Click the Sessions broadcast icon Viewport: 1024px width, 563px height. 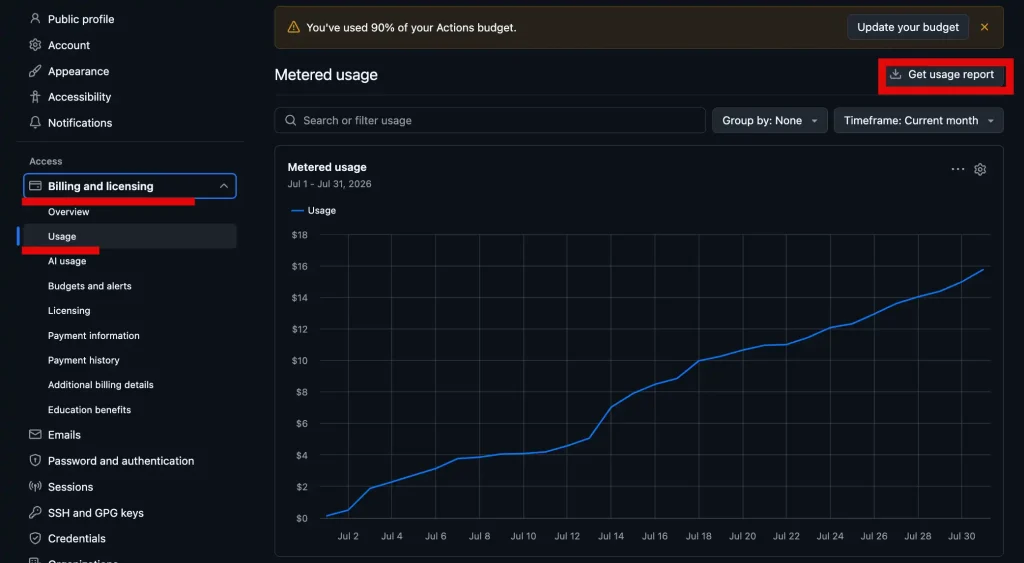coord(35,487)
